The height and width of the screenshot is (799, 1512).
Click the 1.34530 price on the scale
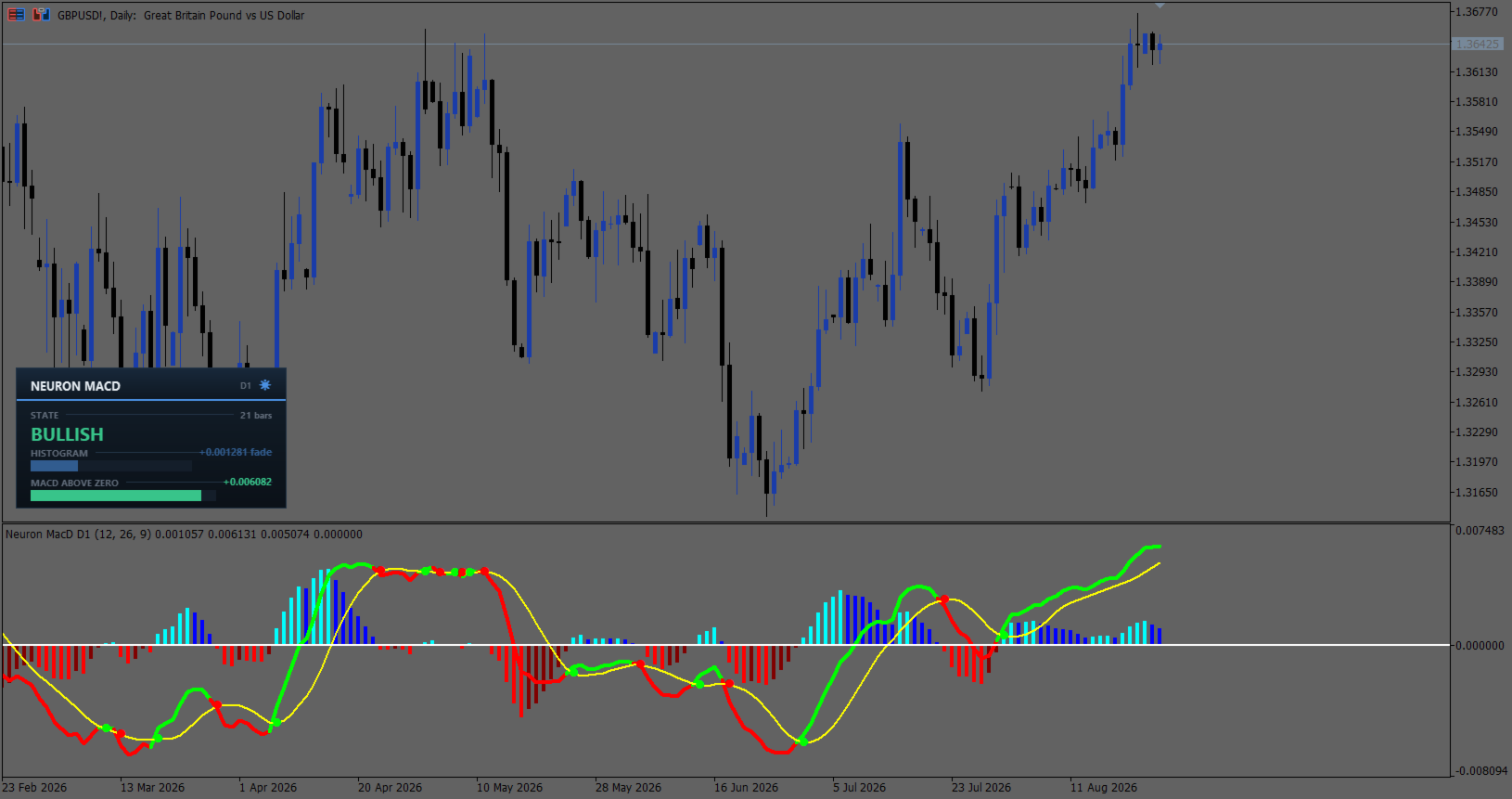[1478, 223]
